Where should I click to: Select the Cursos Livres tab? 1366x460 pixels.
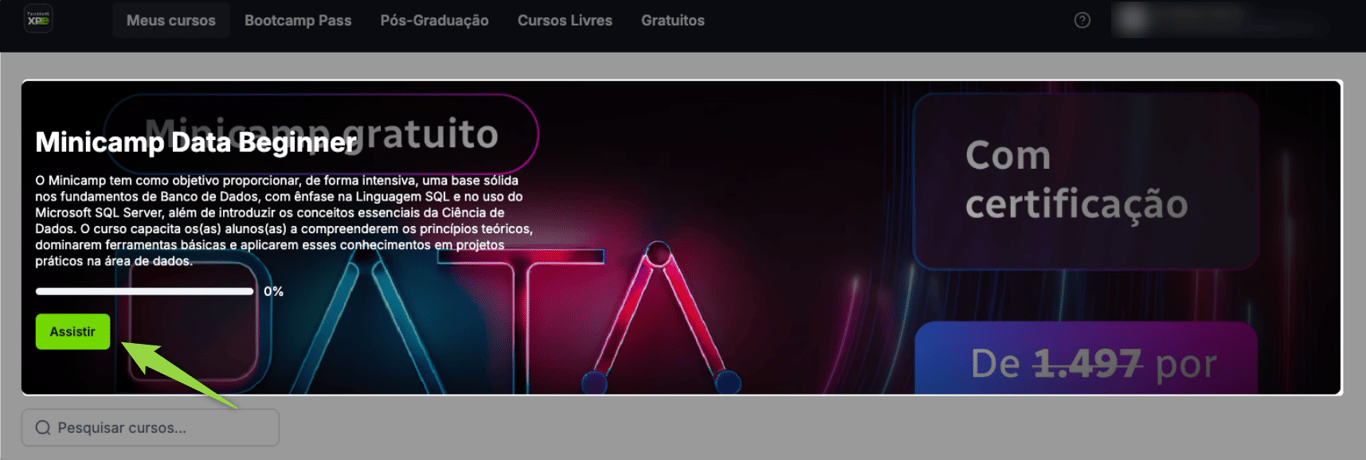[565, 20]
